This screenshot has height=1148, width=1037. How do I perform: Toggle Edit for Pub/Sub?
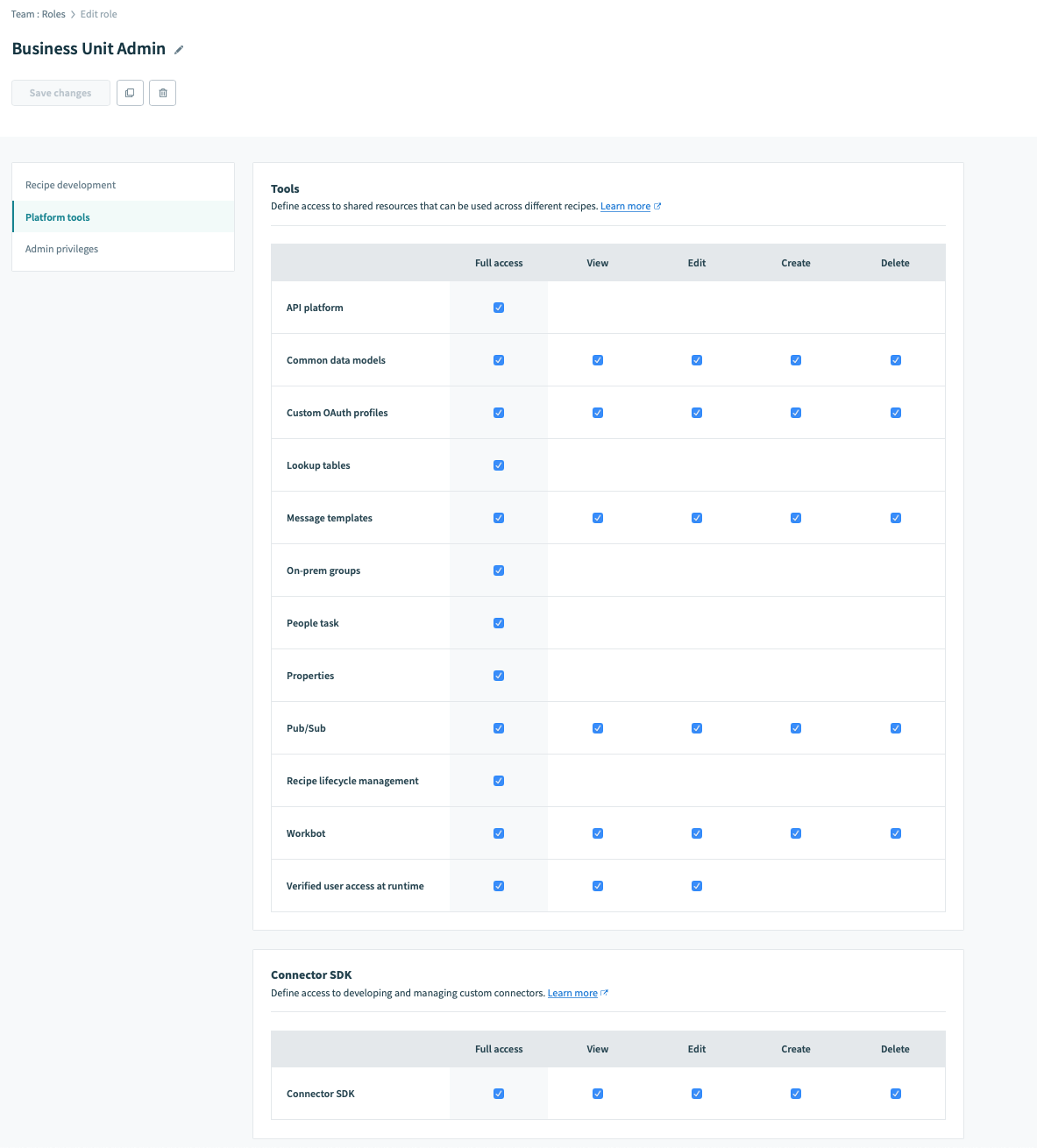[697, 728]
